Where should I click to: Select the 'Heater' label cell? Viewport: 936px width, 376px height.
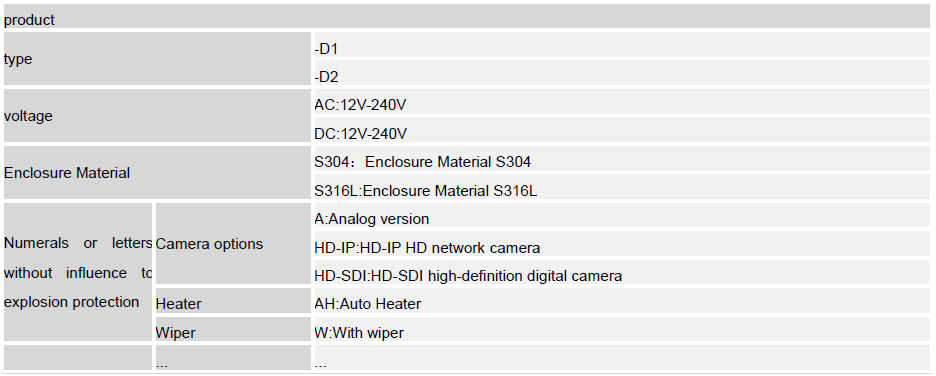(x=233, y=300)
